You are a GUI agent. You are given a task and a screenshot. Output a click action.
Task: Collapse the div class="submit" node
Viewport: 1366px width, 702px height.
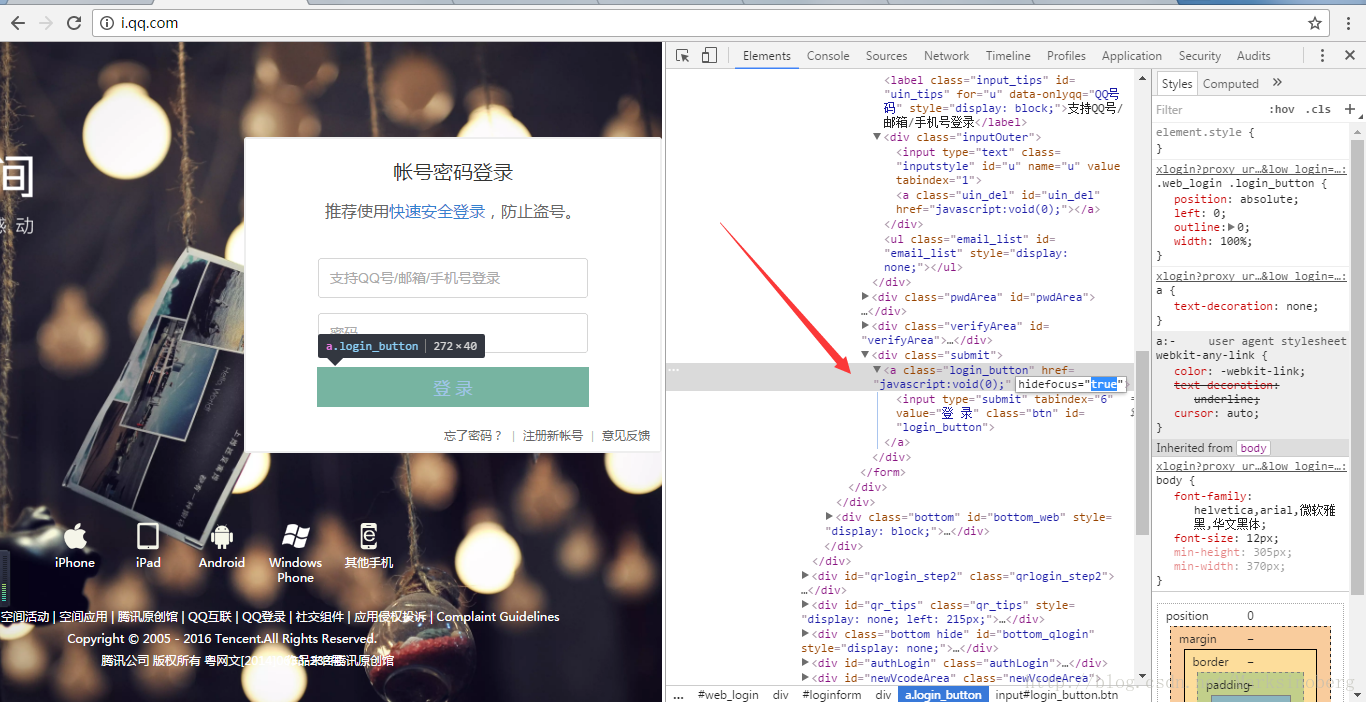point(866,355)
